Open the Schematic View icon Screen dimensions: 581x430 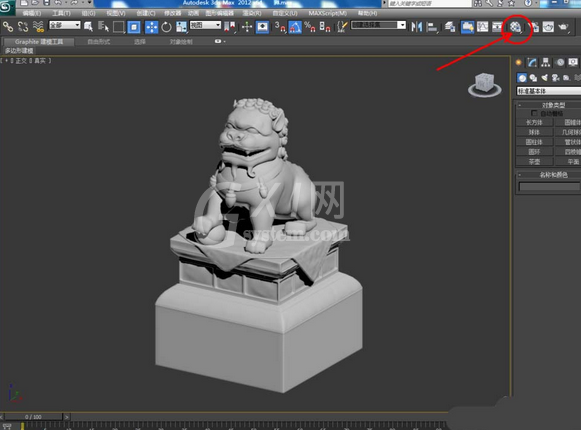click(x=497, y=27)
